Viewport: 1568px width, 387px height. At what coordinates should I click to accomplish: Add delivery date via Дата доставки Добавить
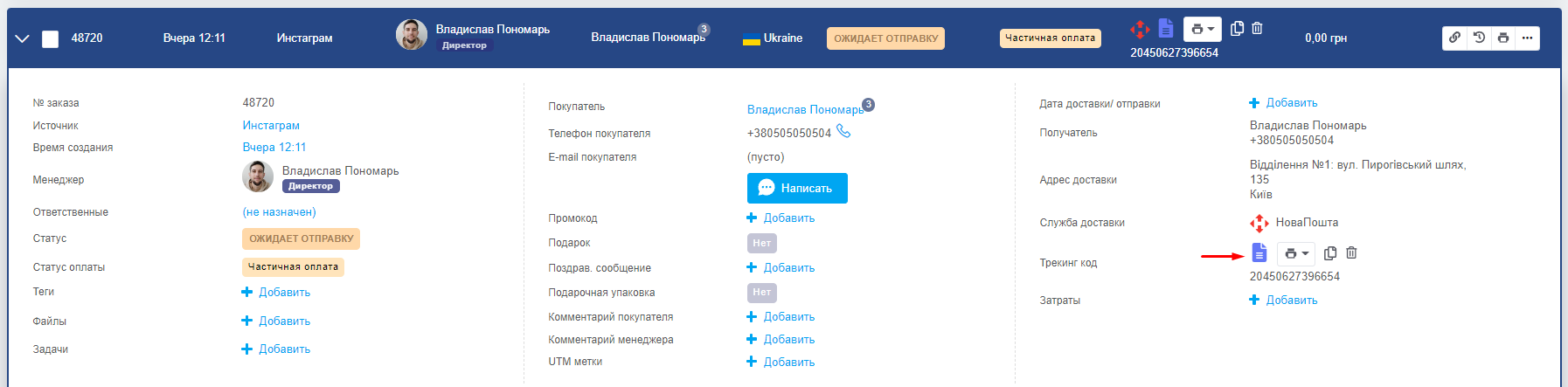coord(1283,103)
